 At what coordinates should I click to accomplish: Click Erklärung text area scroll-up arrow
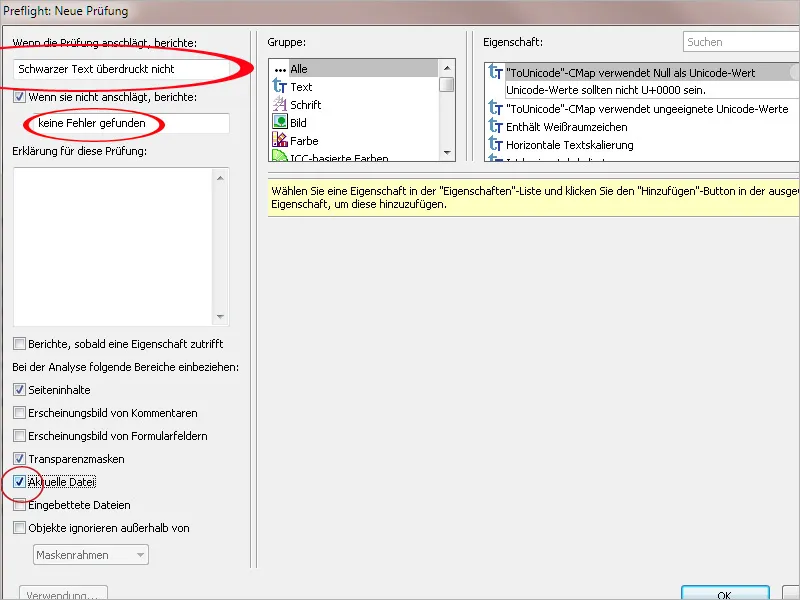tap(220, 178)
